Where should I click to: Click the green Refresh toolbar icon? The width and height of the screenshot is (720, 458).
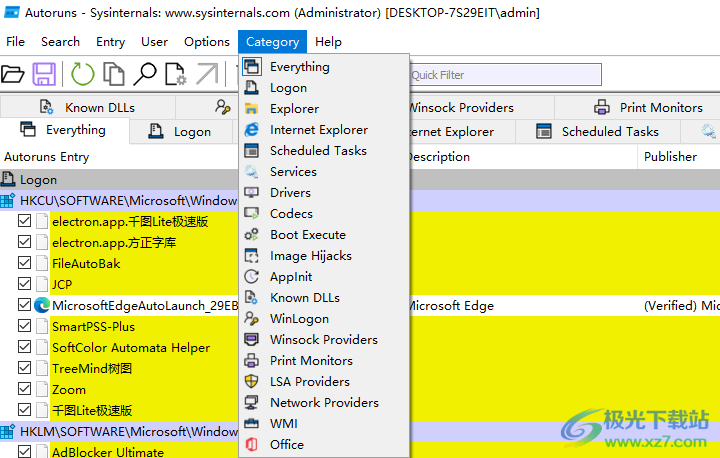(83, 74)
